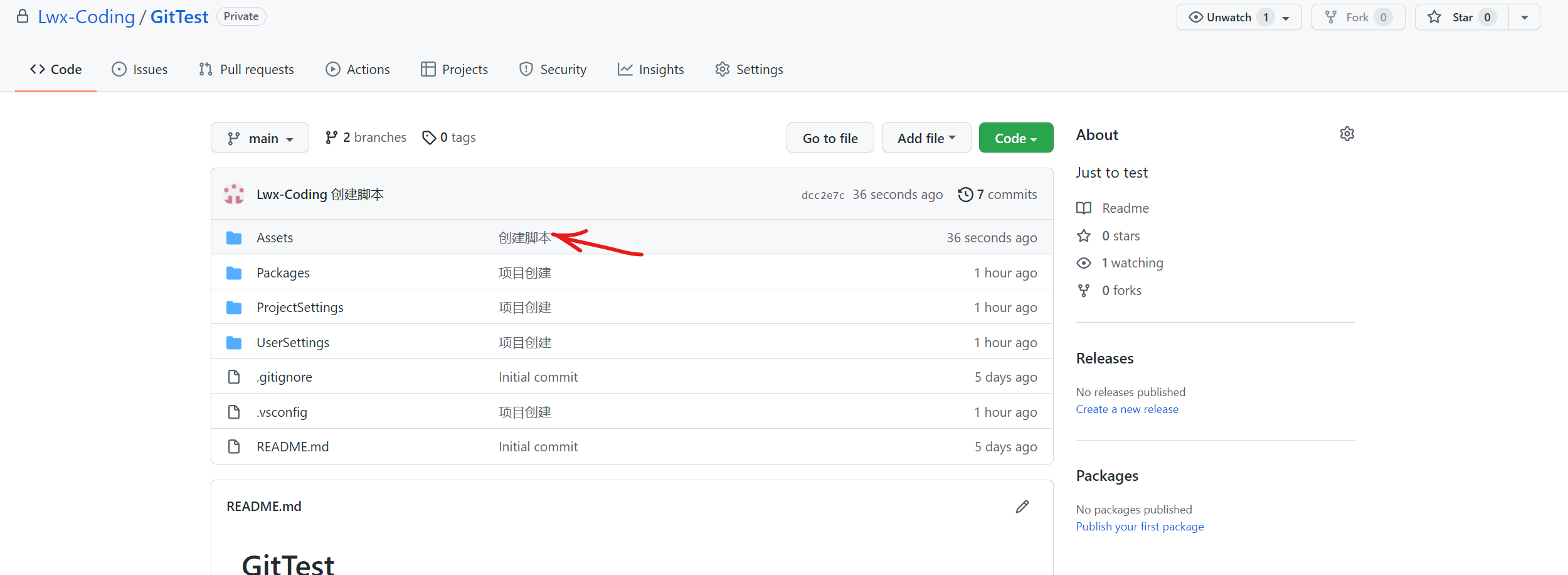Expand the Unwatch dropdown caret
The width and height of the screenshot is (1568, 575).
(x=1286, y=18)
